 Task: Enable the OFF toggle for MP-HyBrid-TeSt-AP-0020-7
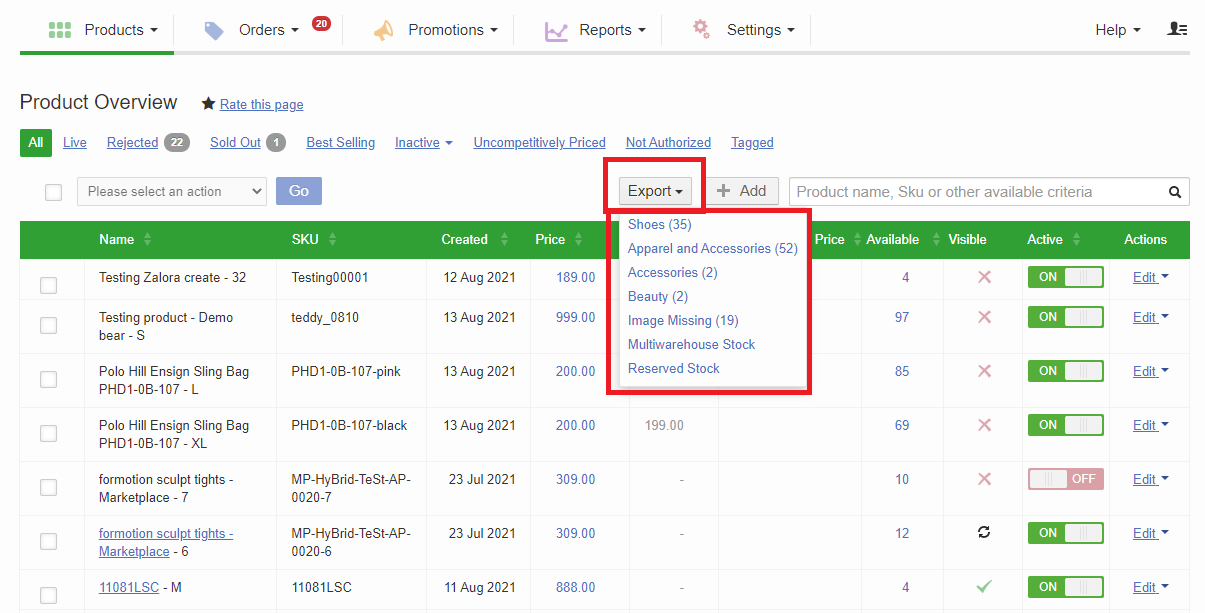coord(1065,479)
